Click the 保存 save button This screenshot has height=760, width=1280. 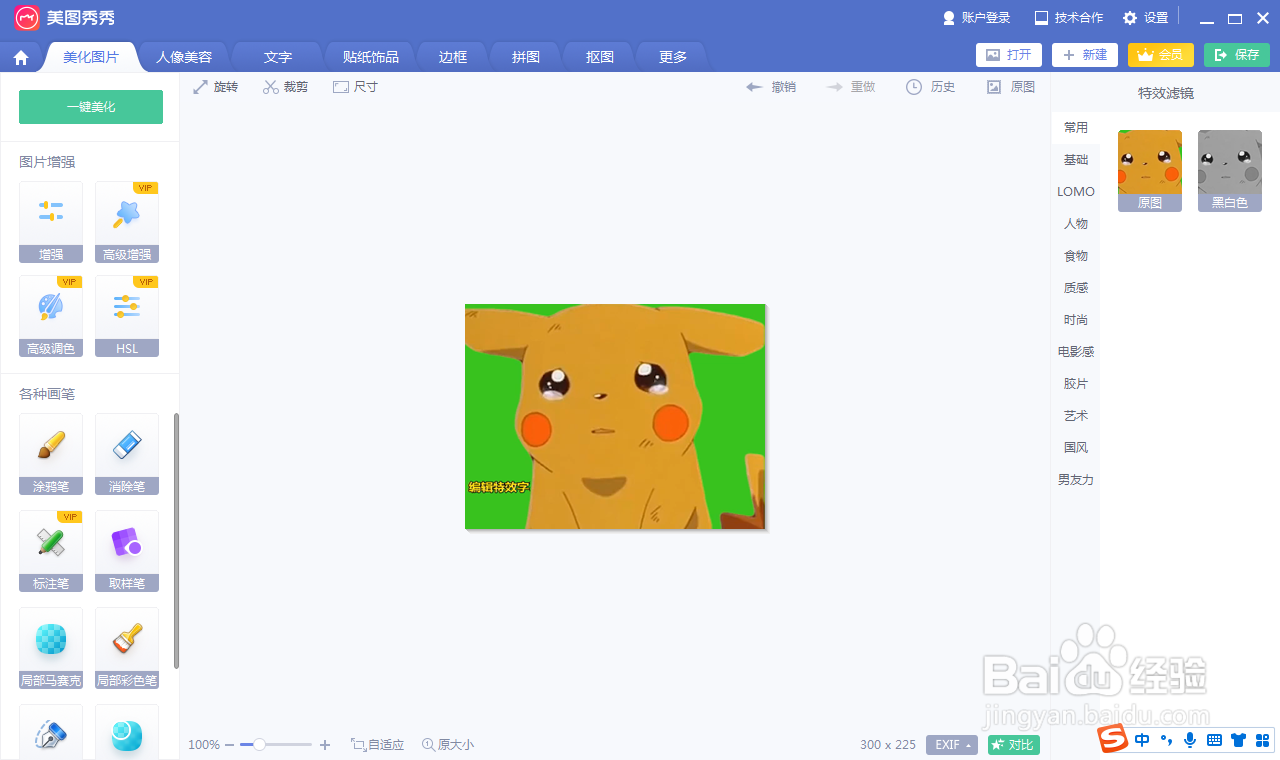point(1237,55)
